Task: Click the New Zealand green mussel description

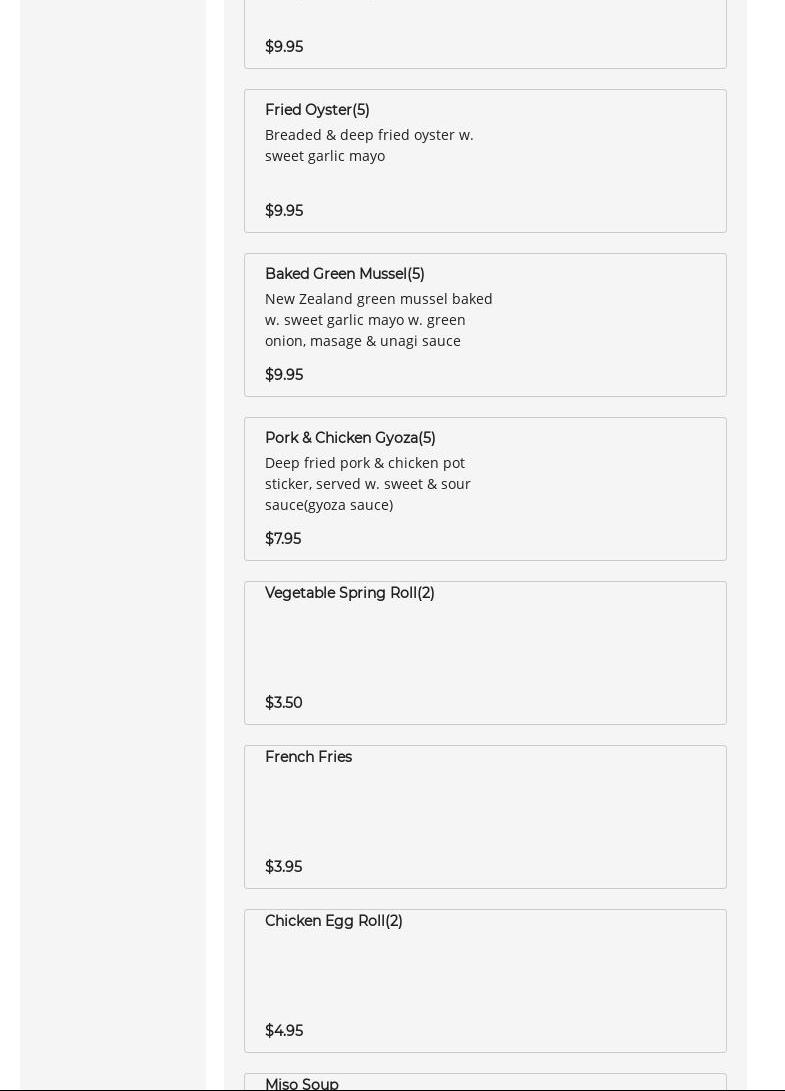Action: point(378,320)
